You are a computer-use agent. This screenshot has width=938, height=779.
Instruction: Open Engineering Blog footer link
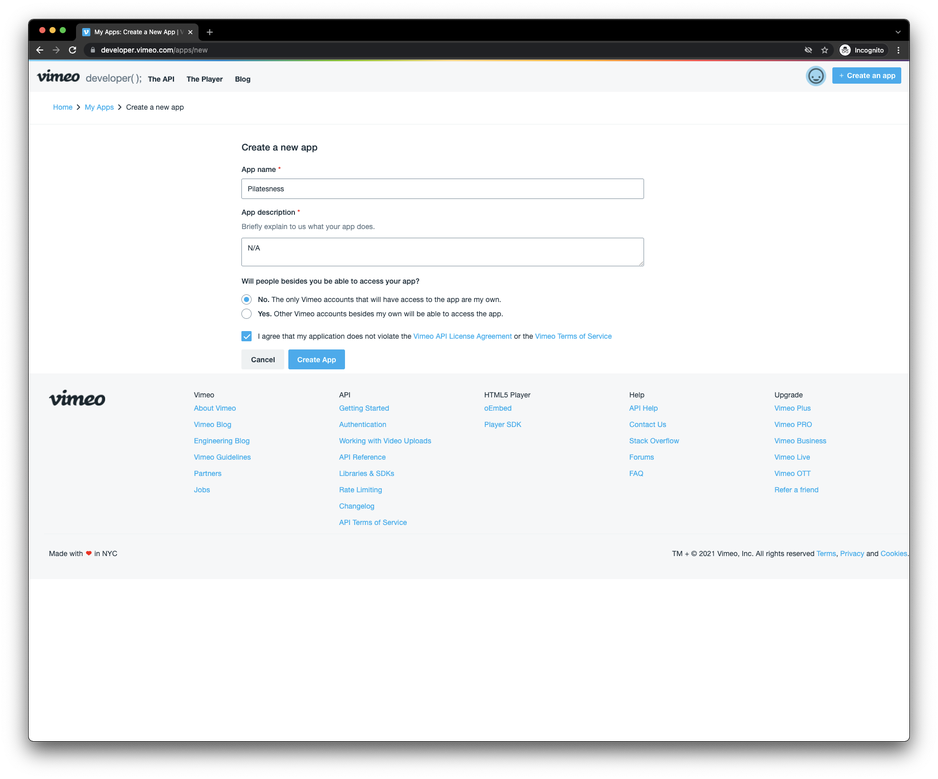pyautogui.click(x=221, y=441)
